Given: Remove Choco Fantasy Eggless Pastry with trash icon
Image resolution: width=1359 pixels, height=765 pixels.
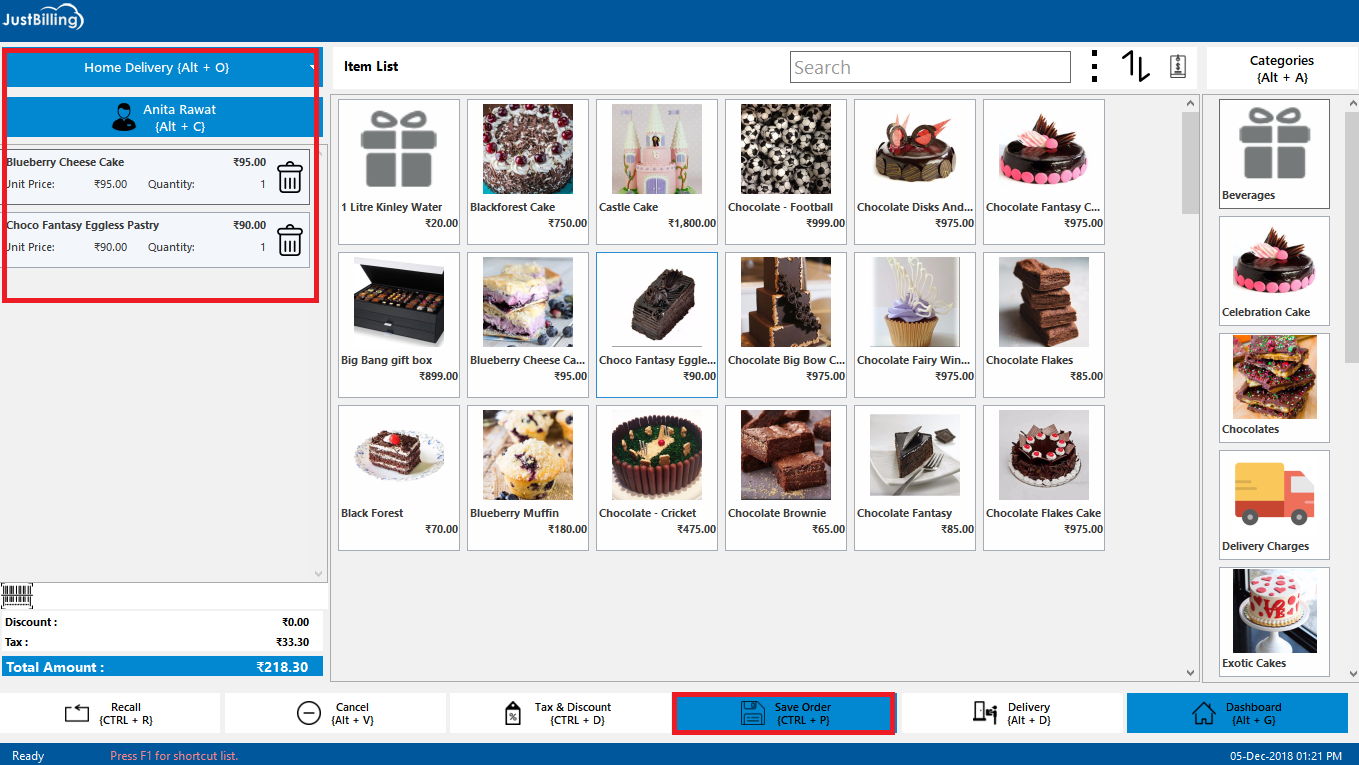Looking at the screenshot, I should (289, 240).
